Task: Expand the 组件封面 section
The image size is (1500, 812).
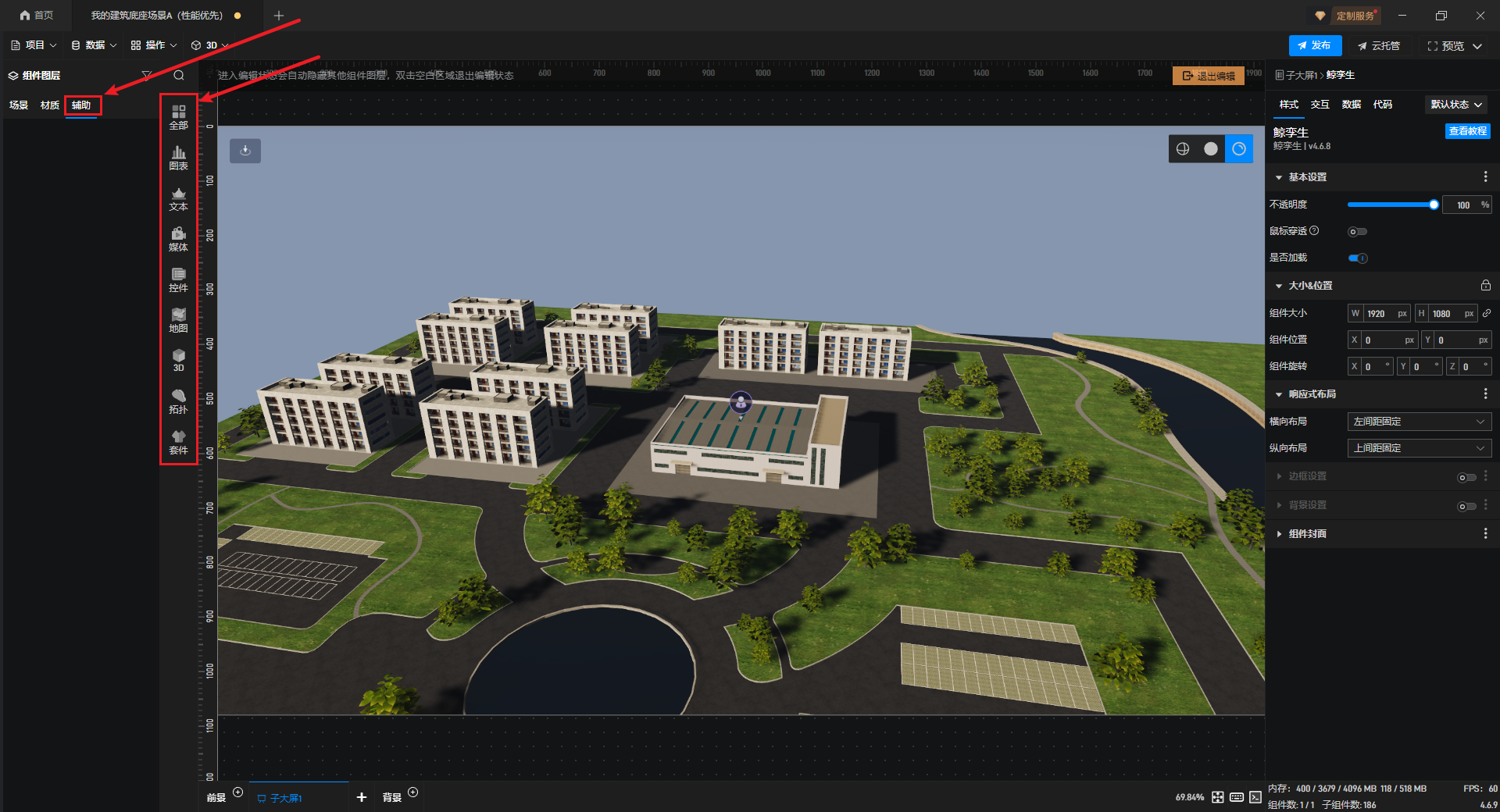Action: tap(1307, 534)
